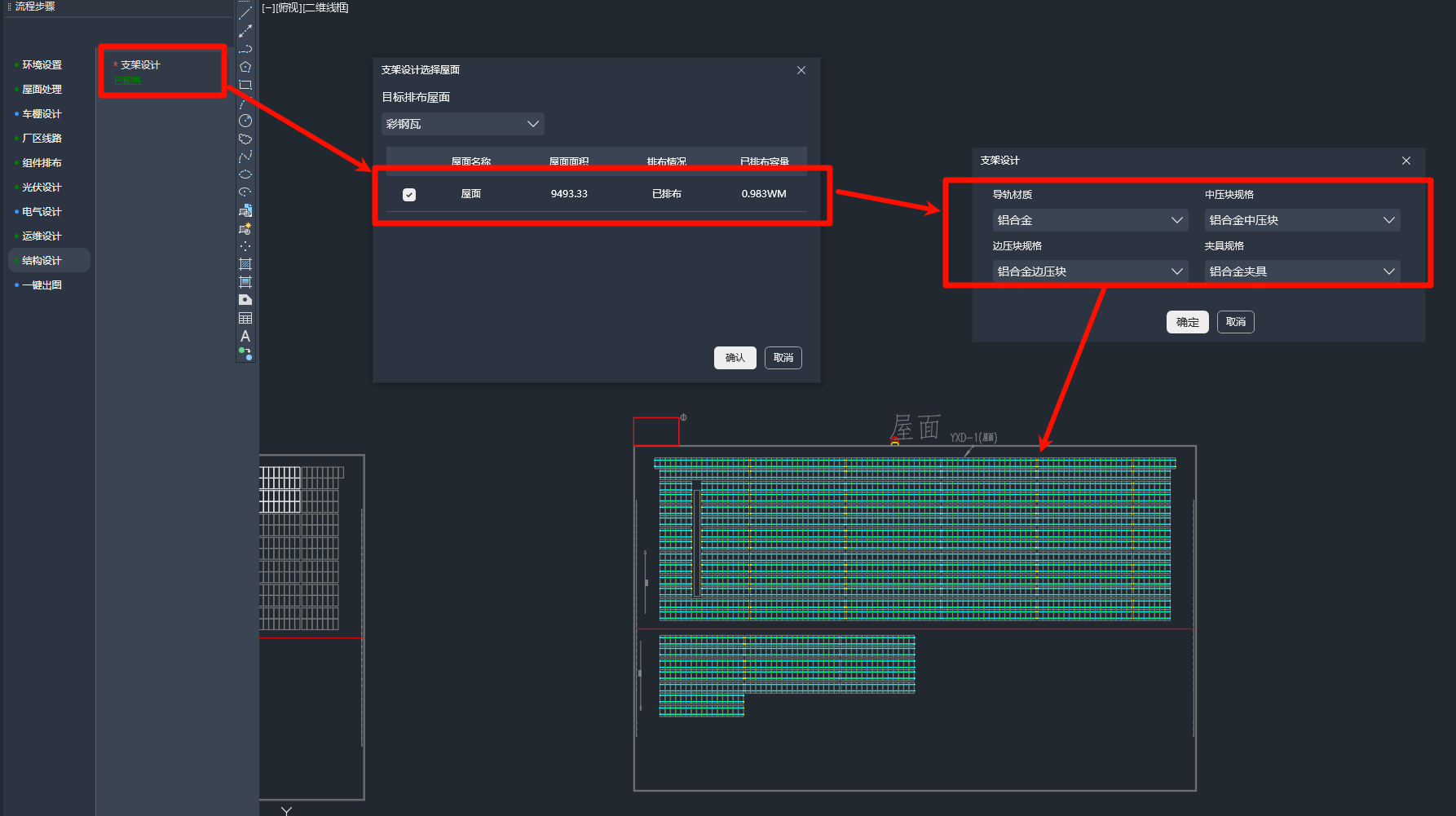Select the Circle tool
This screenshot has width=1456, height=816.
[x=245, y=121]
